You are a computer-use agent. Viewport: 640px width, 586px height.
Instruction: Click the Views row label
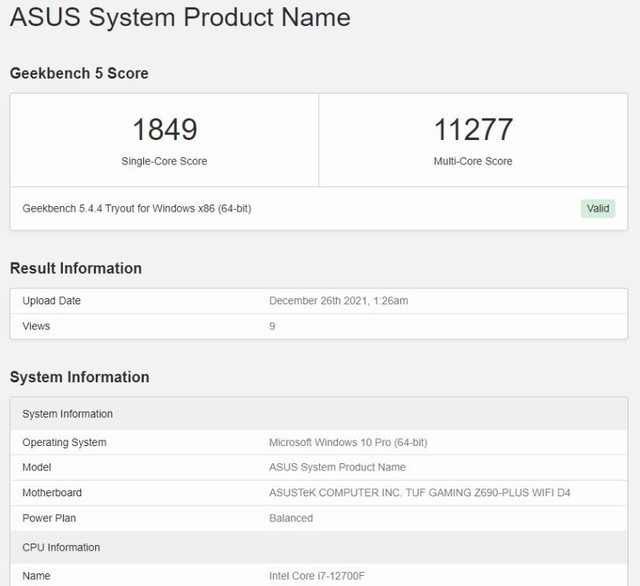coord(36,326)
